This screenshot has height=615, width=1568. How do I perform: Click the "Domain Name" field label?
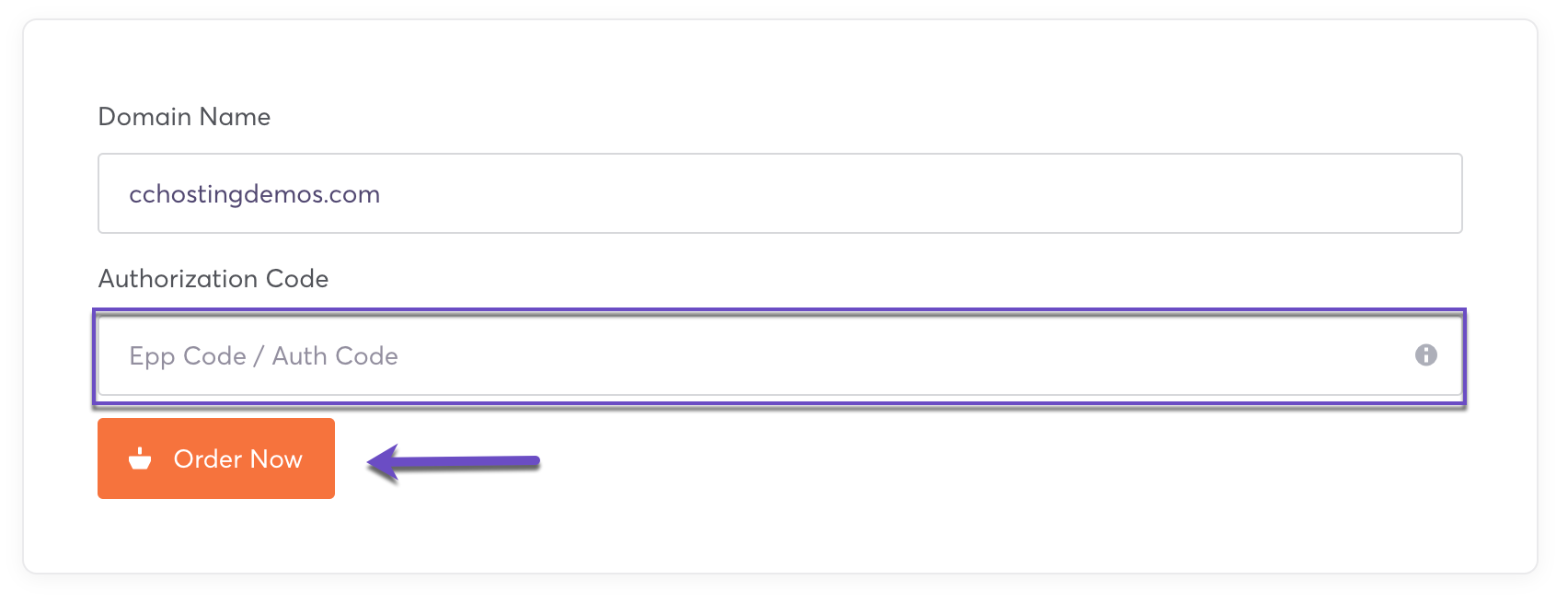point(184,117)
